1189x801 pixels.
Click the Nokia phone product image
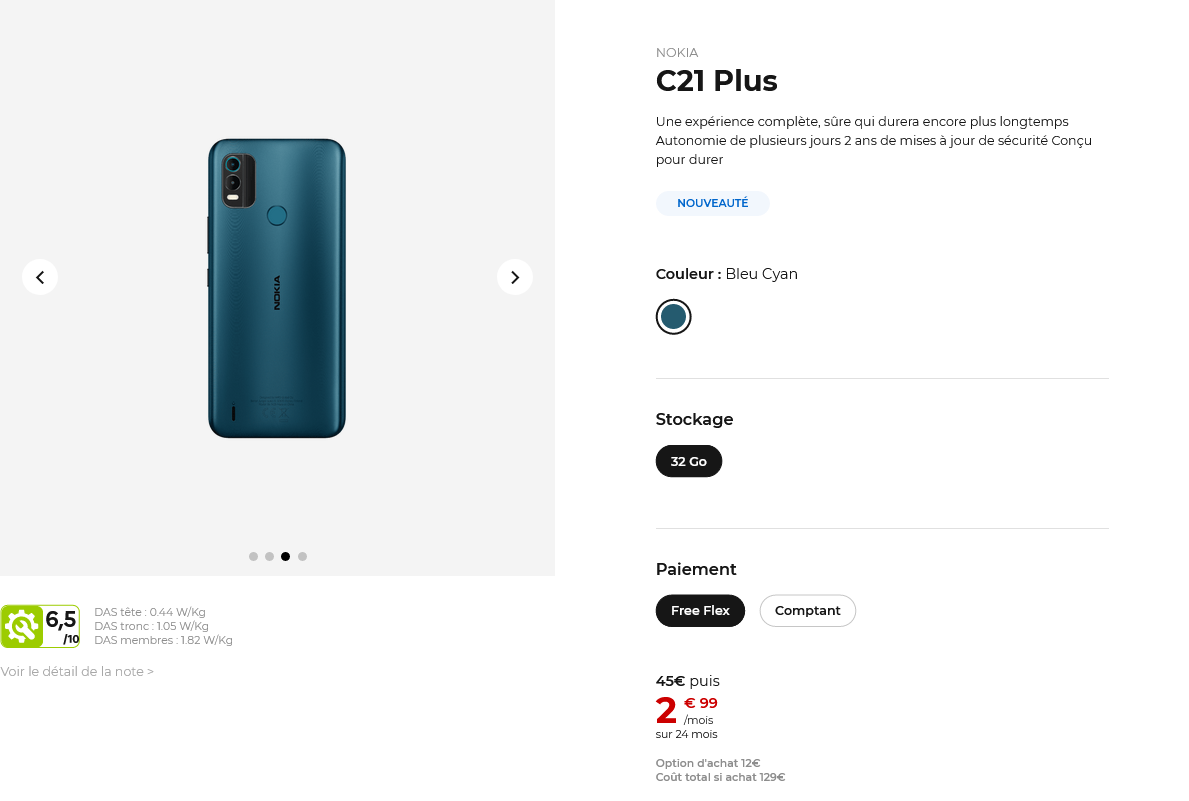point(277,288)
